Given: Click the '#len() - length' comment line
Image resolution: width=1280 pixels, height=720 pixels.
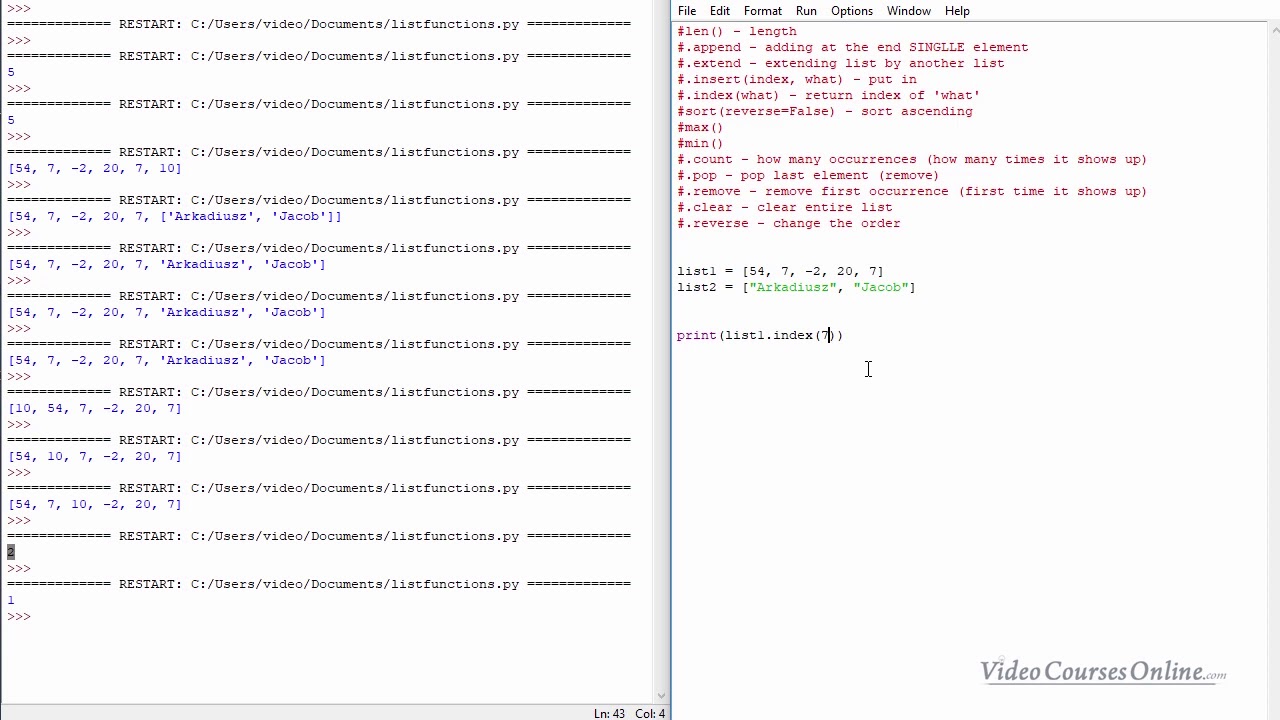Looking at the screenshot, I should point(737,31).
